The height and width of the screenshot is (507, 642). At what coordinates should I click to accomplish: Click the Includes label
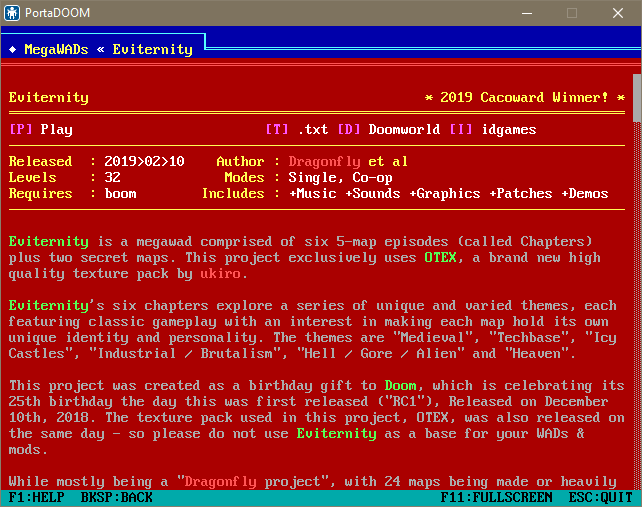pyautogui.click(x=233, y=193)
